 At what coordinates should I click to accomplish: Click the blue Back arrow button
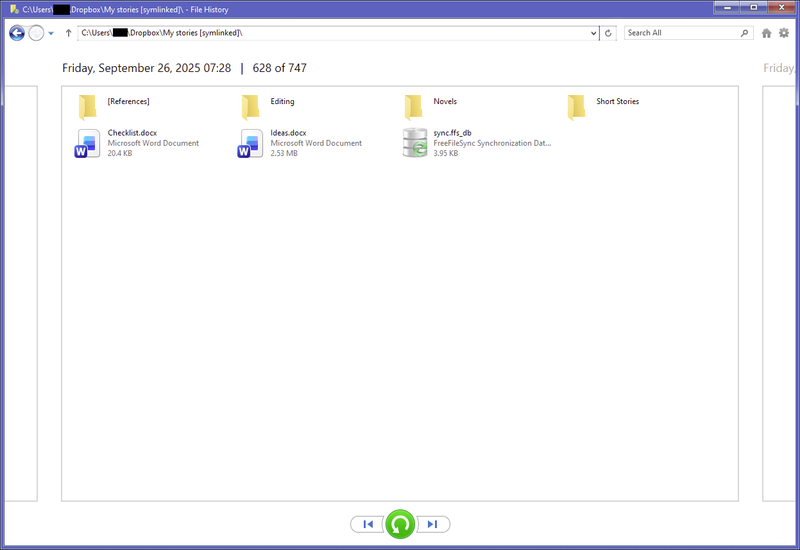point(17,33)
